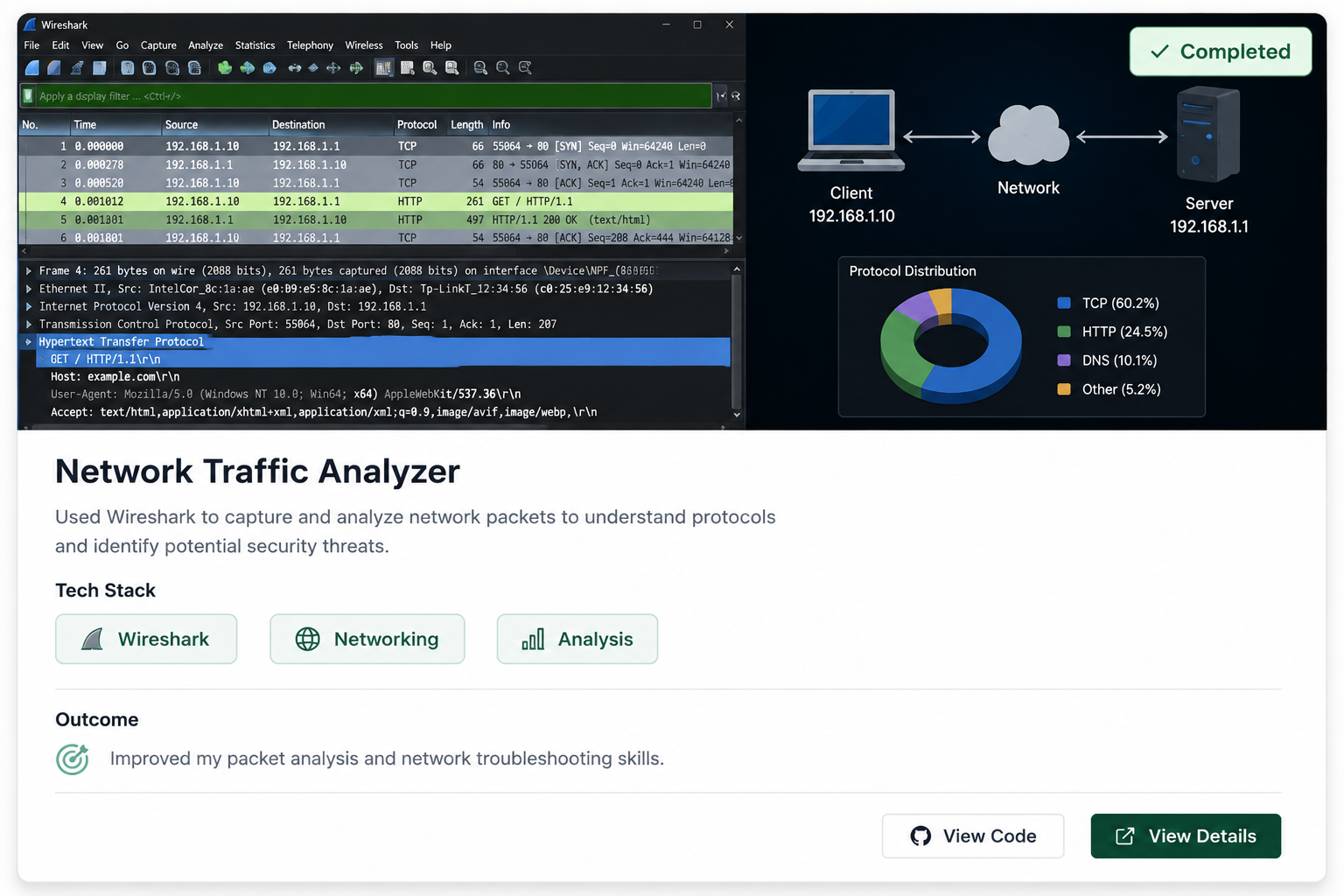Open the Telephony menu
This screenshot has width=1344, height=896.
310,45
